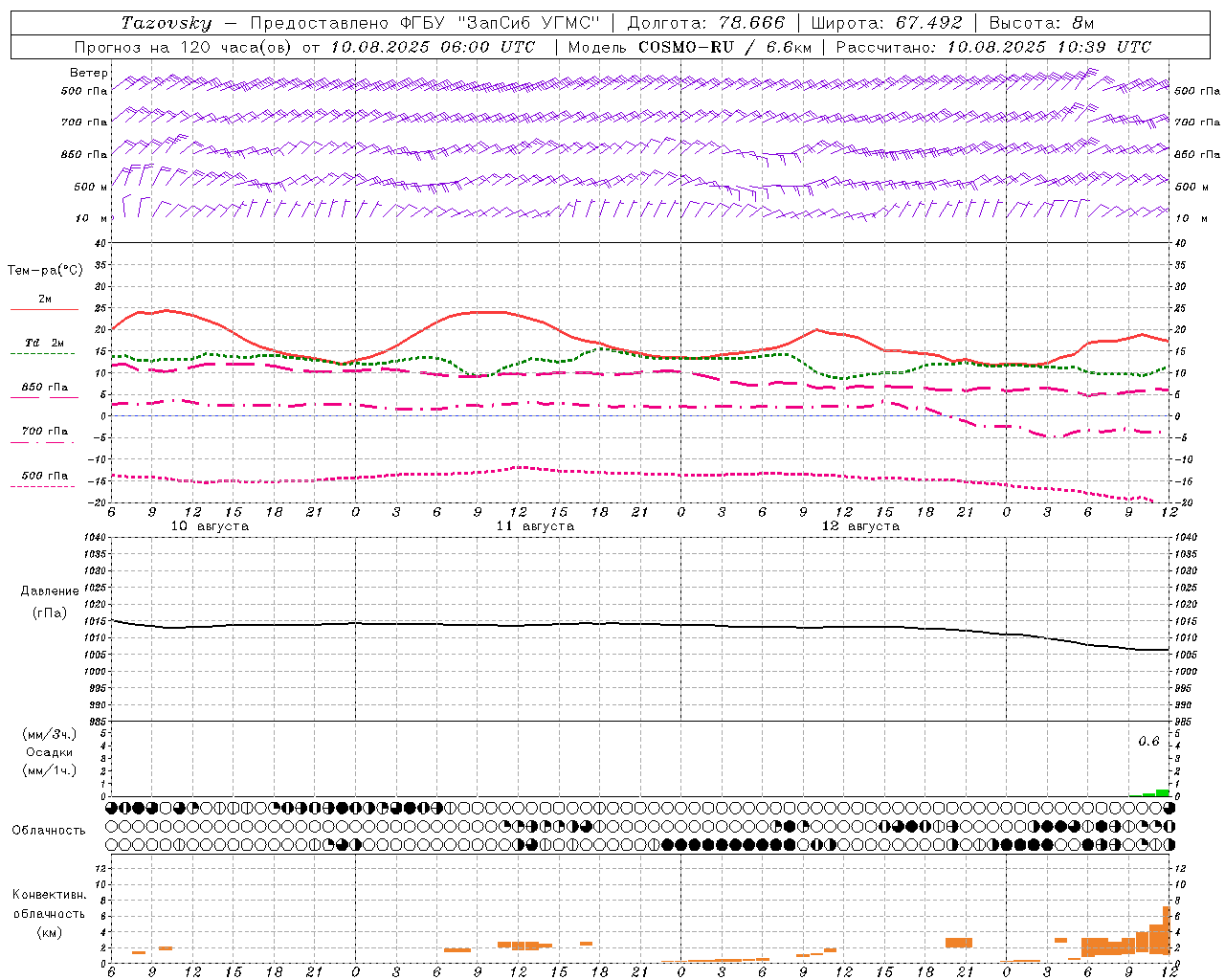1225x980 pixels.
Task: Click the station name Tazovsky in the title
Action: pyautogui.click(x=167, y=23)
